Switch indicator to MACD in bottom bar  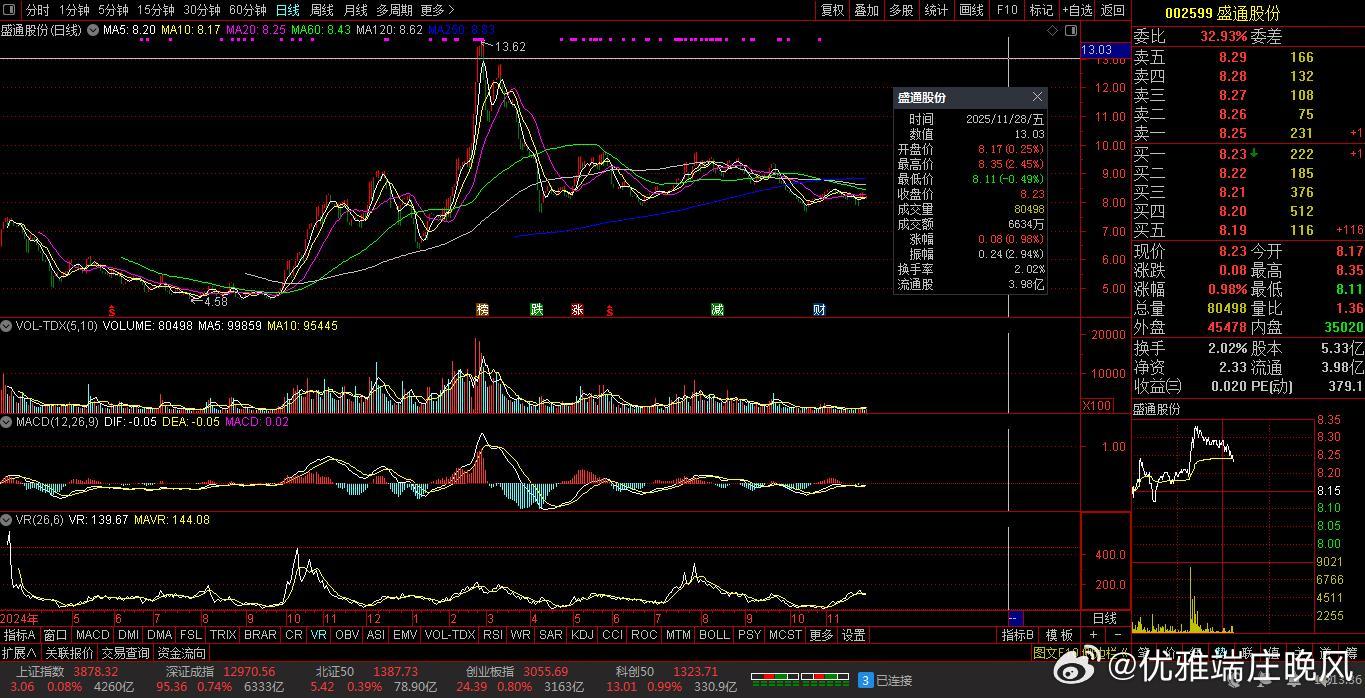click(x=93, y=635)
